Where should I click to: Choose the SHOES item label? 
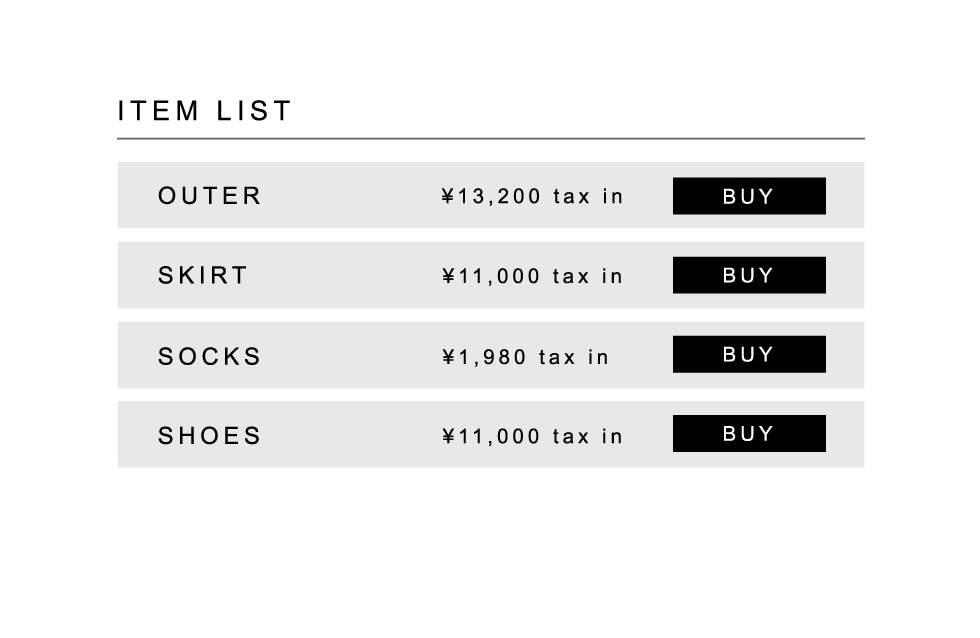pyautogui.click(x=210, y=436)
